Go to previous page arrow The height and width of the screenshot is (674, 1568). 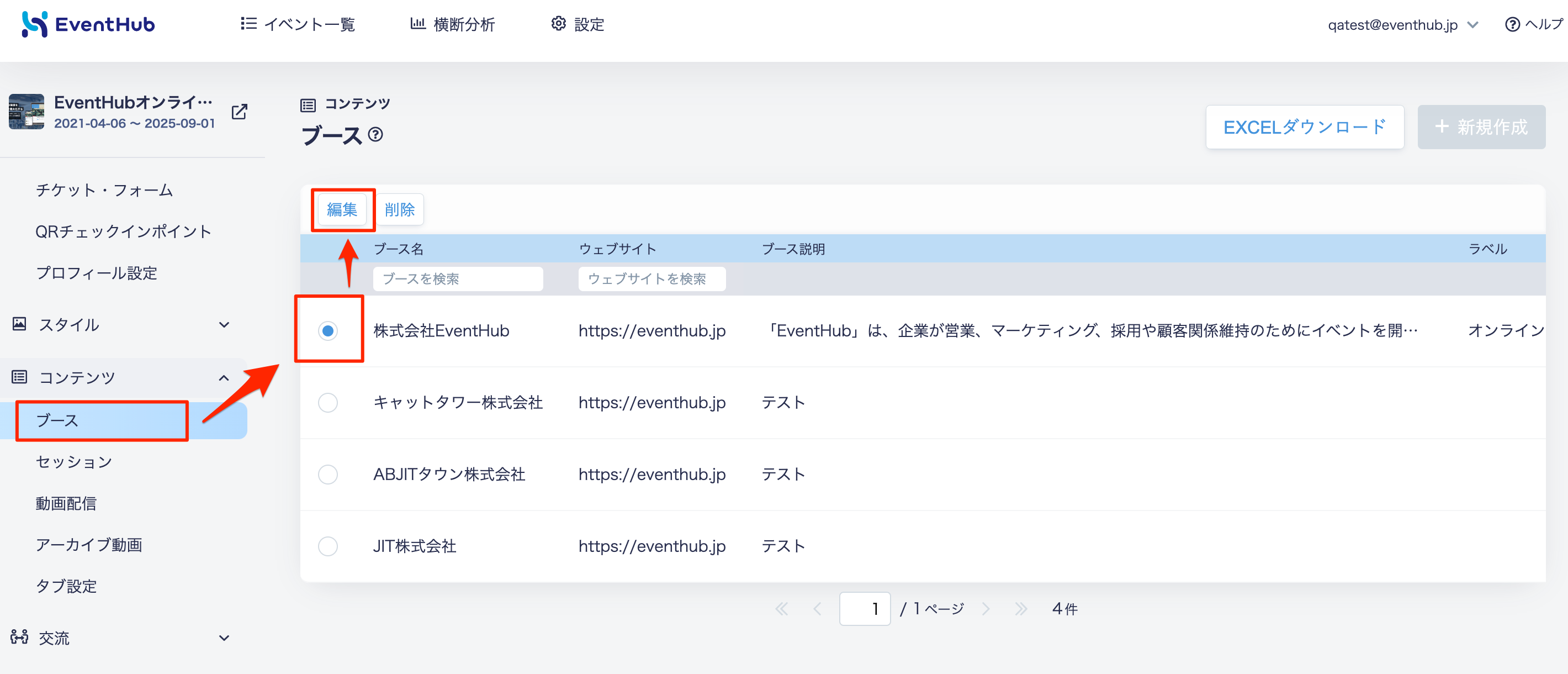coord(818,608)
